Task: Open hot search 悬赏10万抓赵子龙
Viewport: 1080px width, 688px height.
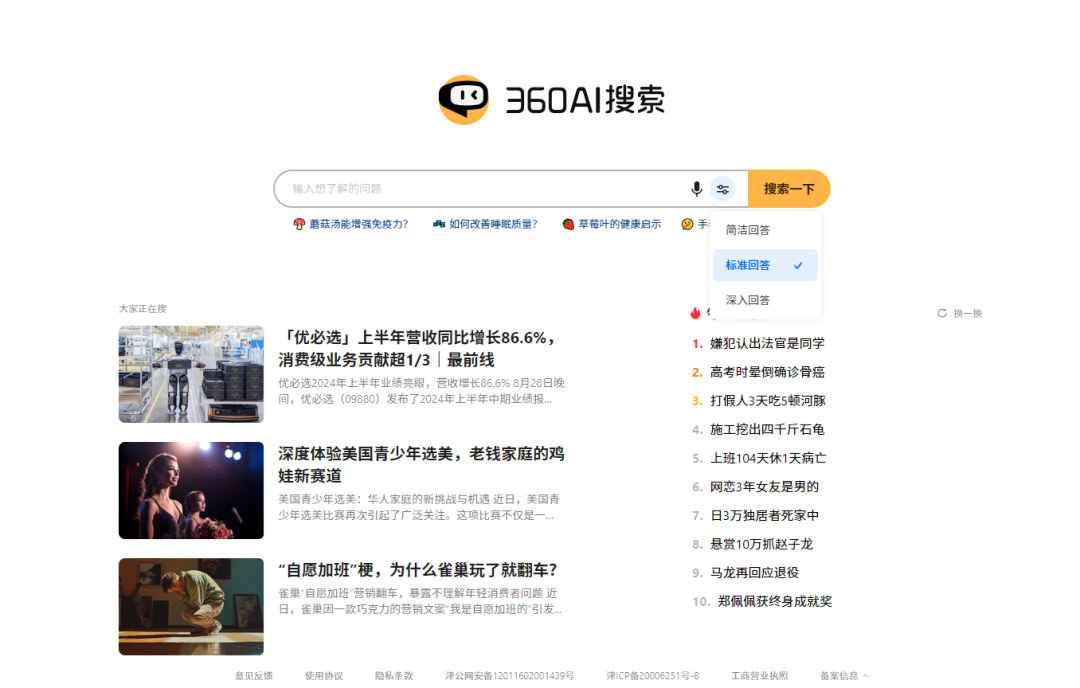Action: pos(762,545)
